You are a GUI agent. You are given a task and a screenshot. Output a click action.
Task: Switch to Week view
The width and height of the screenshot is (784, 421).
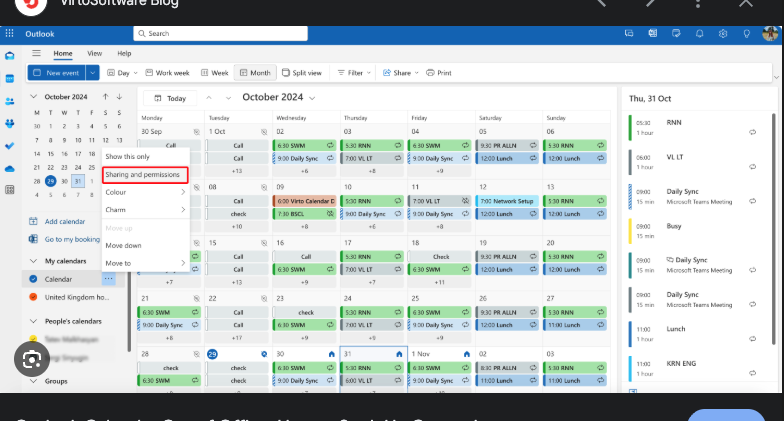[x=214, y=72]
